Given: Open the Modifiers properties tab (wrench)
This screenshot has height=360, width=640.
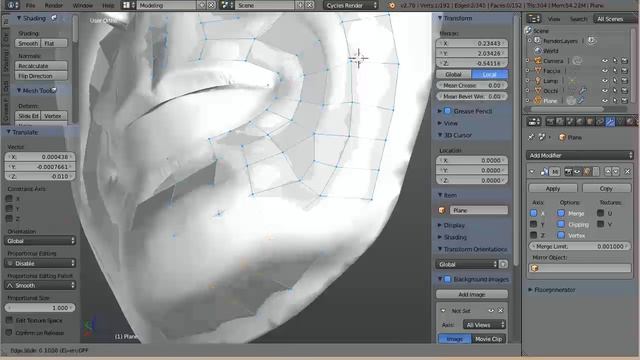Looking at the screenshot, I should (x=610, y=122).
